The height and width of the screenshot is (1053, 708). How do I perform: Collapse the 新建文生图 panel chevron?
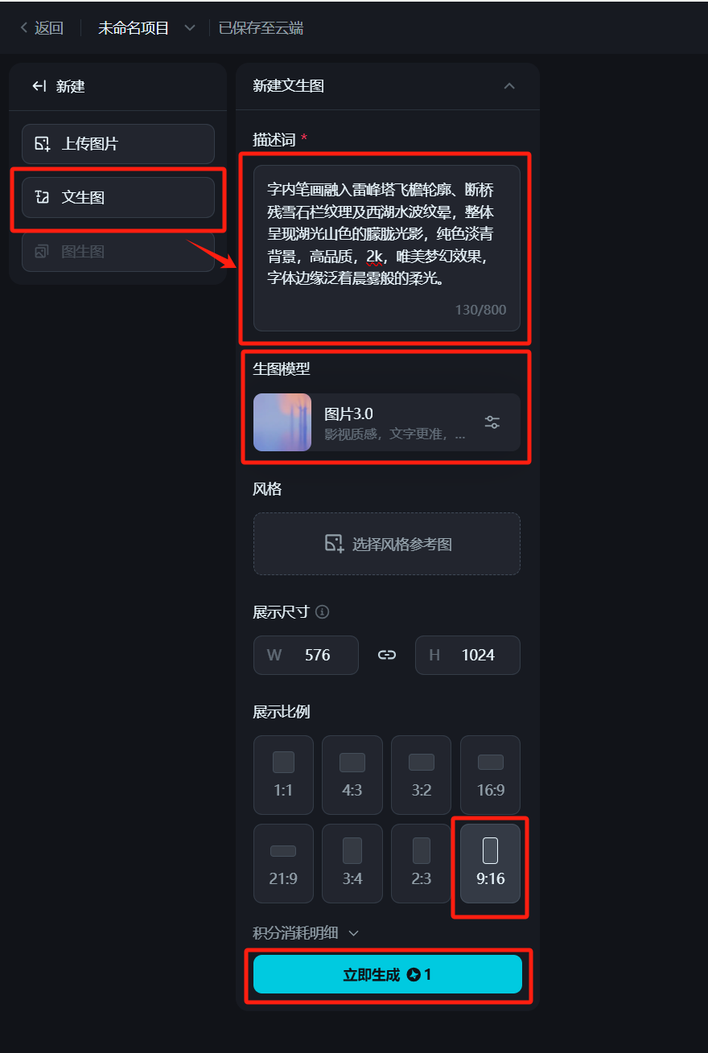pyautogui.click(x=509, y=86)
